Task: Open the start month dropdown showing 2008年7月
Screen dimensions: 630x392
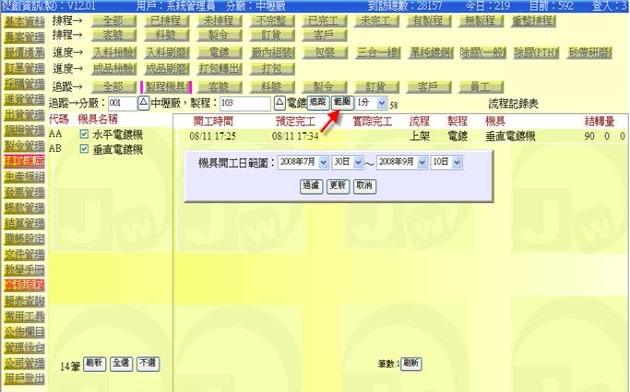Action: [323, 162]
